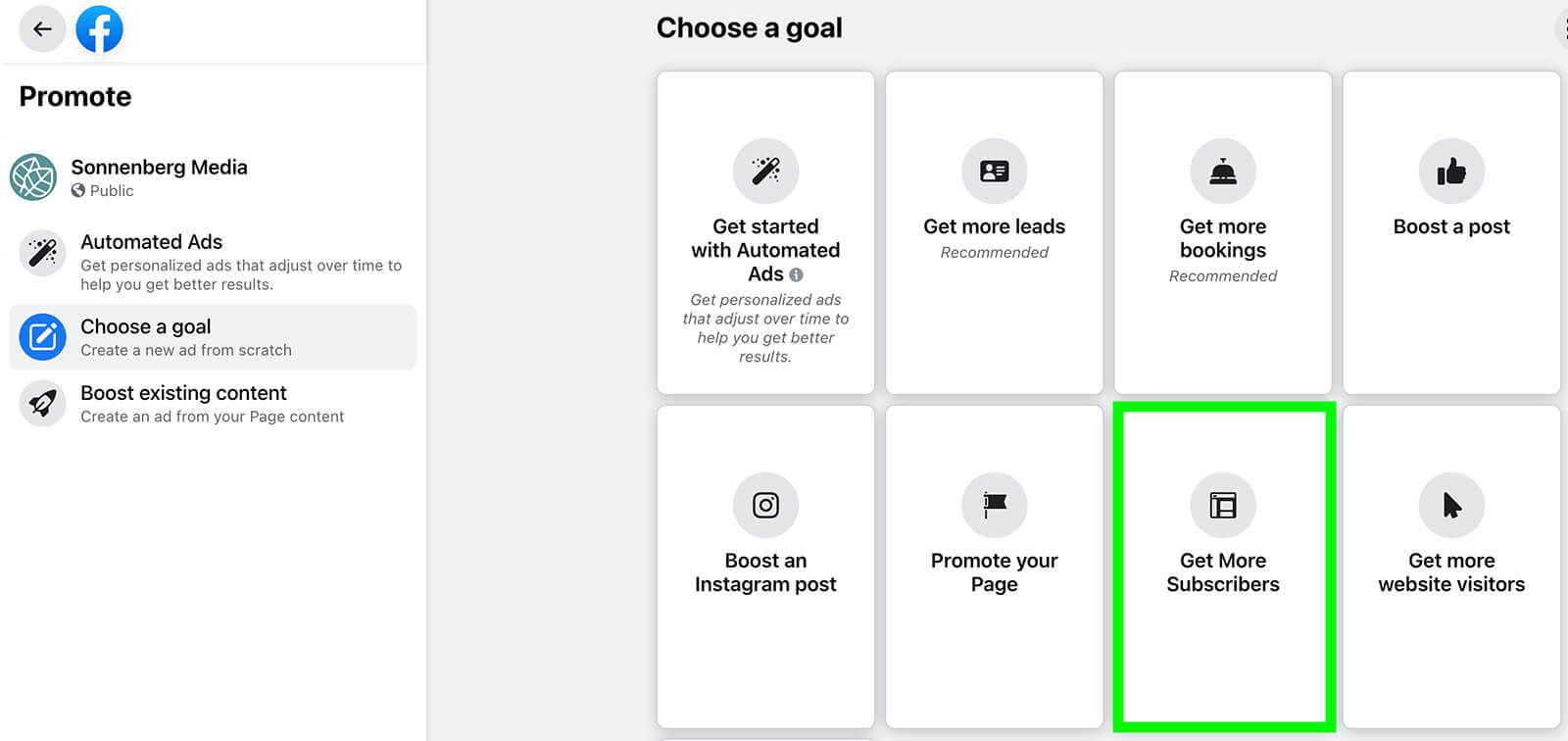1568x741 pixels.
Task: Click the rocket icon for boosting content
Action: pyautogui.click(x=43, y=403)
